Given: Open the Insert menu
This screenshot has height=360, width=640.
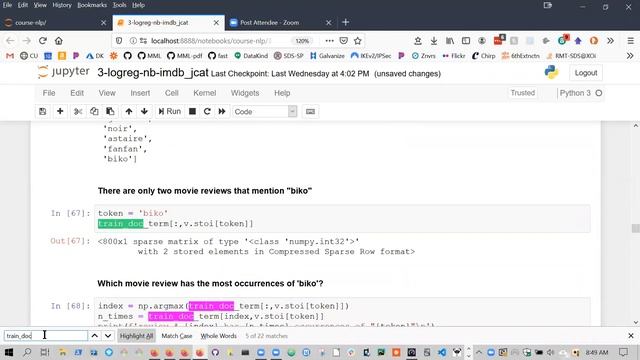Looking at the screenshot, I should [x=140, y=93].
